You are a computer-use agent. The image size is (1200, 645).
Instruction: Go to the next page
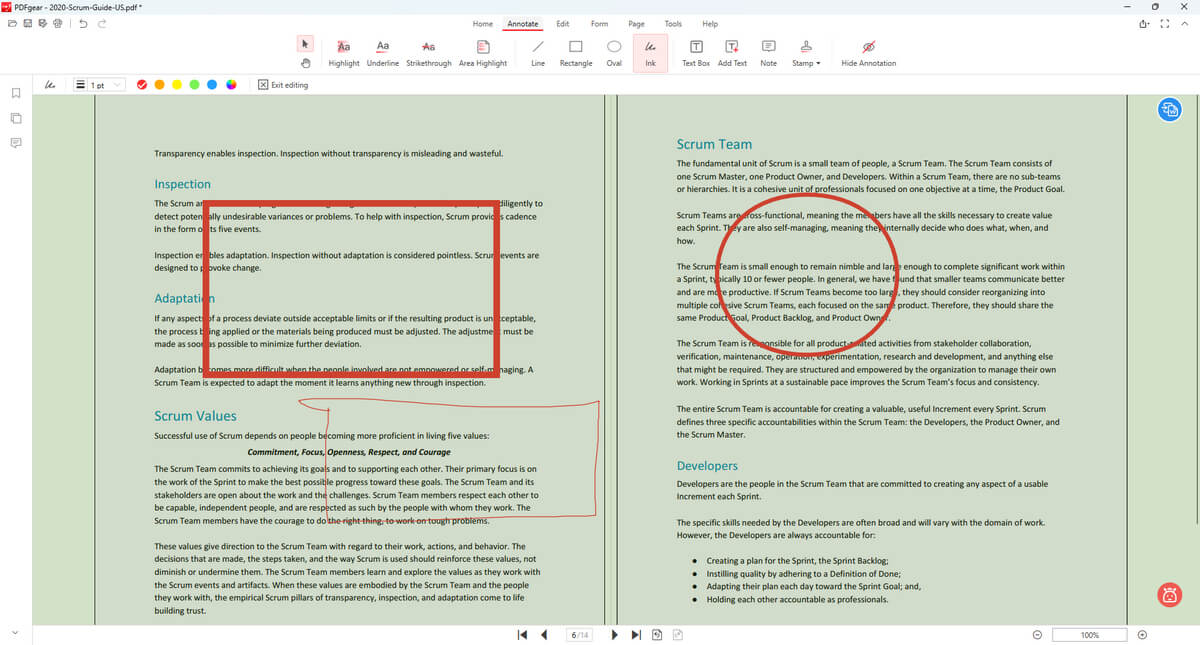pyautogui.click(x=614, y=635)
